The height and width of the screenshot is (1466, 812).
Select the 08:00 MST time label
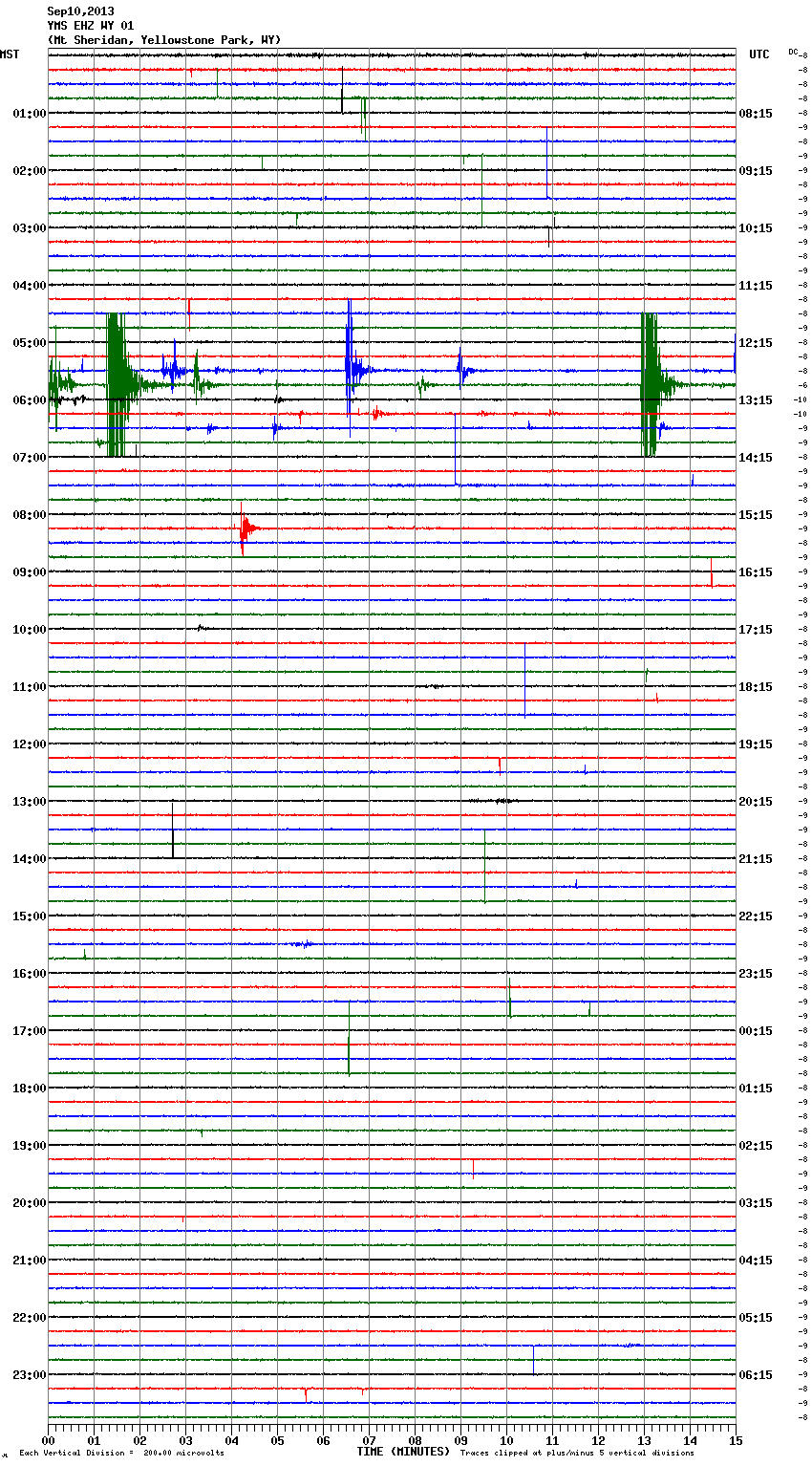[x=30, y=515]
